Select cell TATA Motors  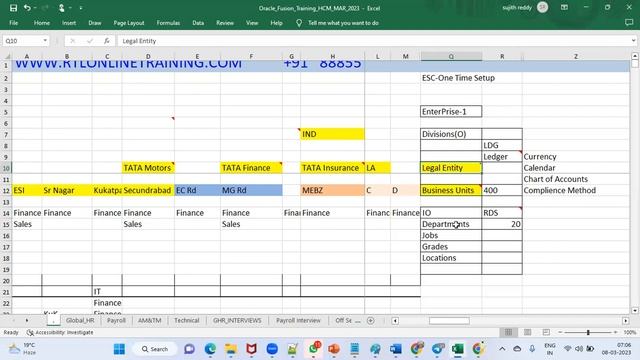tap(148, 168)
